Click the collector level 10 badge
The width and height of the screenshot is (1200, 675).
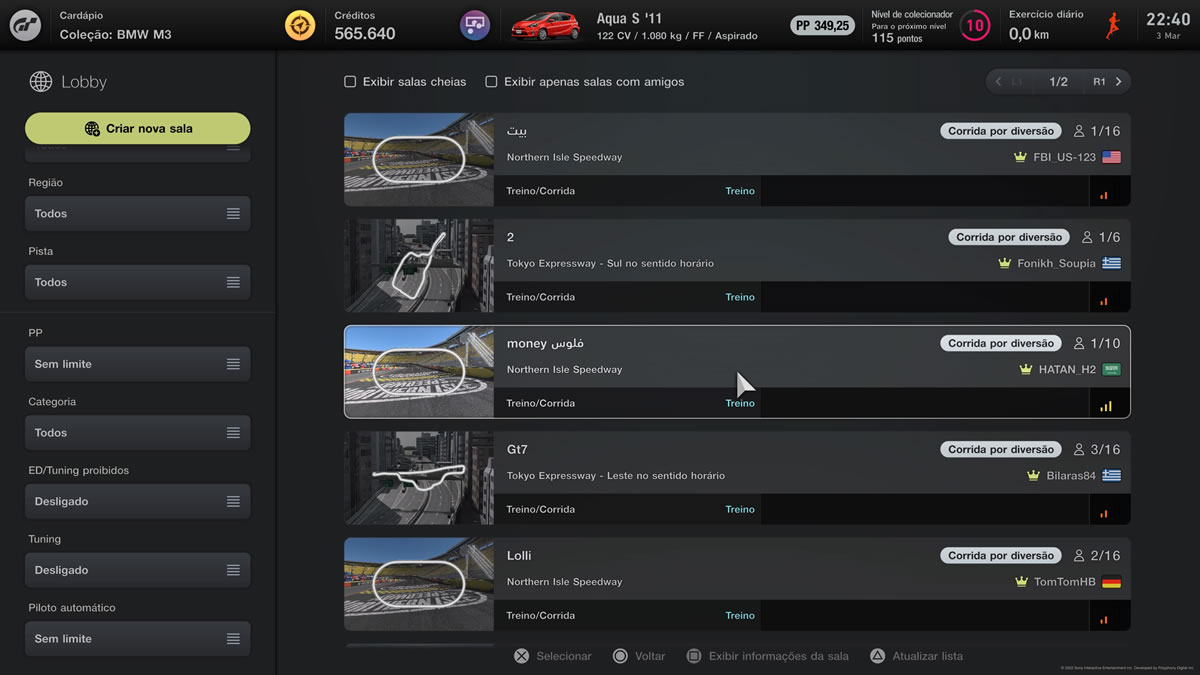coord(974,25)
